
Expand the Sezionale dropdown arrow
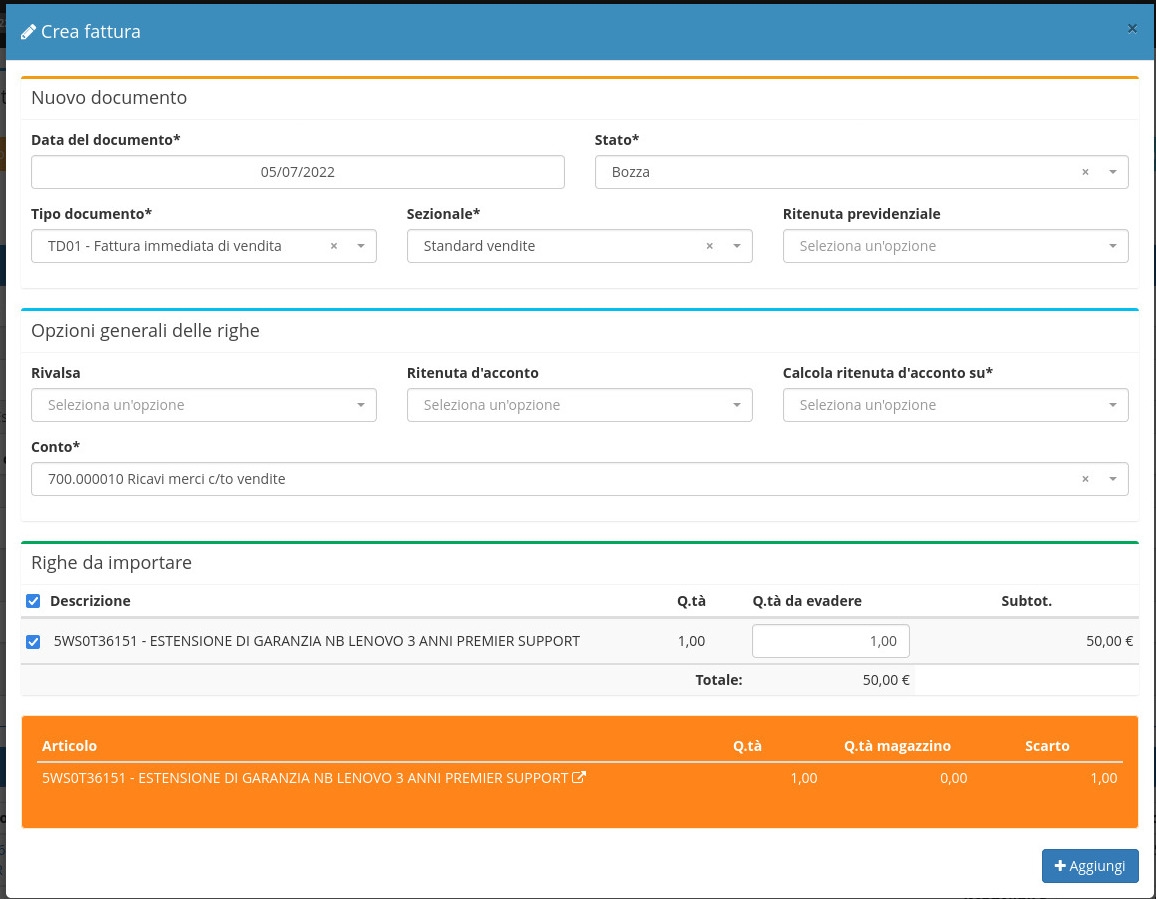click(x=736, y=246)
